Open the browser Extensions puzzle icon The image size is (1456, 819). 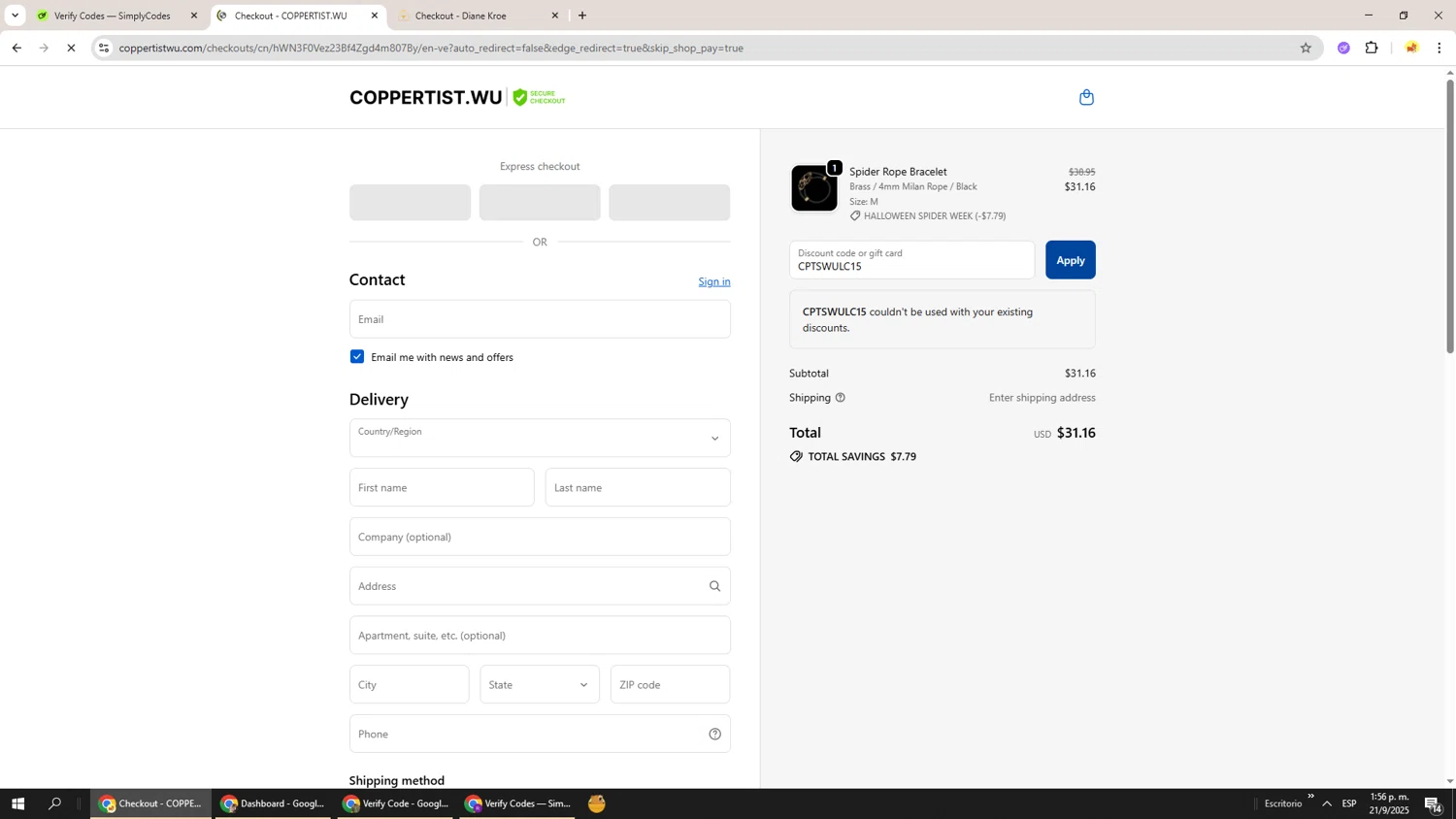(1372, 48)
